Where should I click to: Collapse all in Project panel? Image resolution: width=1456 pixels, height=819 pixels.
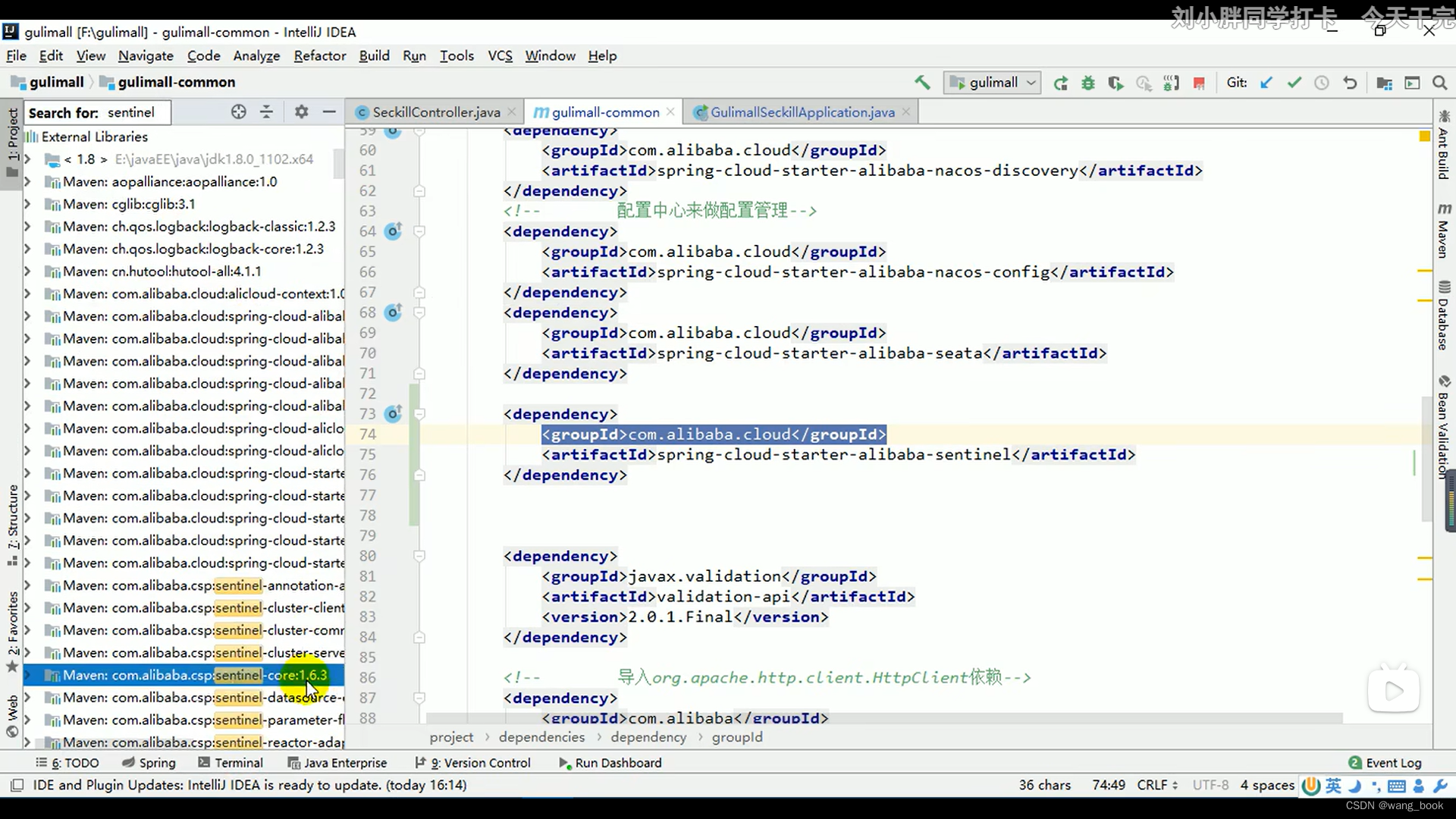point(266,112)
